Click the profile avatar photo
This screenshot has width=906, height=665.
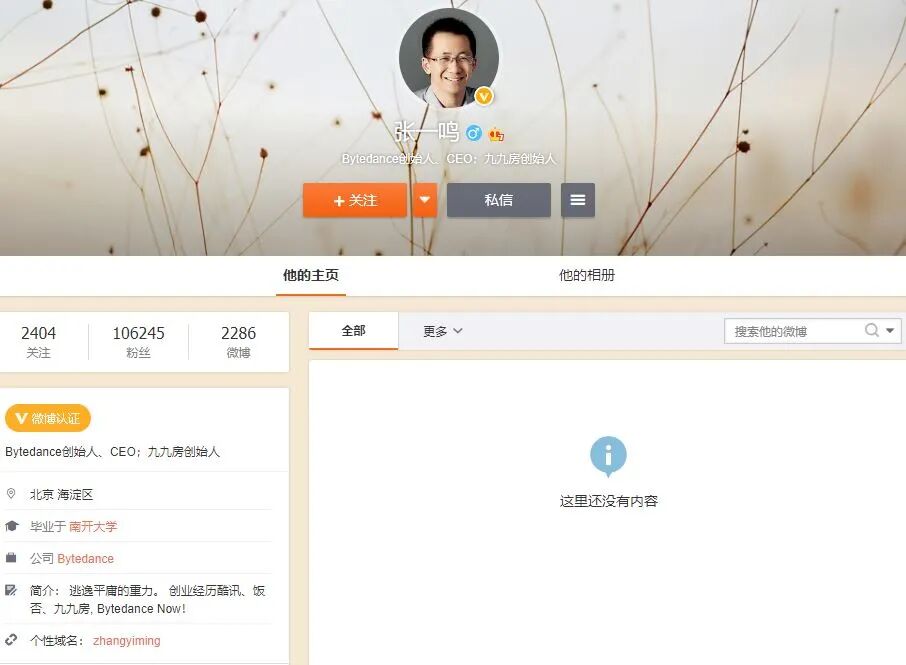coord(448,58)
